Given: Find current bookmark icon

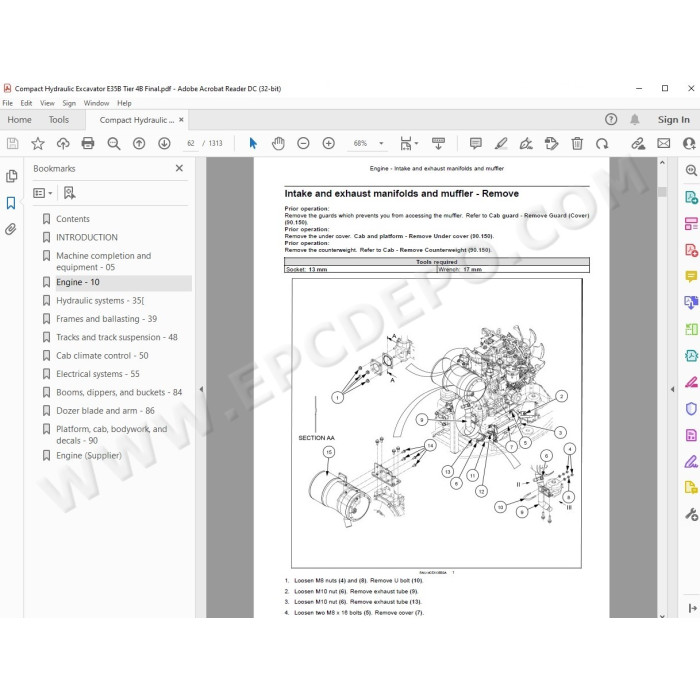Looking at the screenshot, I should click(x=69, y=193).
